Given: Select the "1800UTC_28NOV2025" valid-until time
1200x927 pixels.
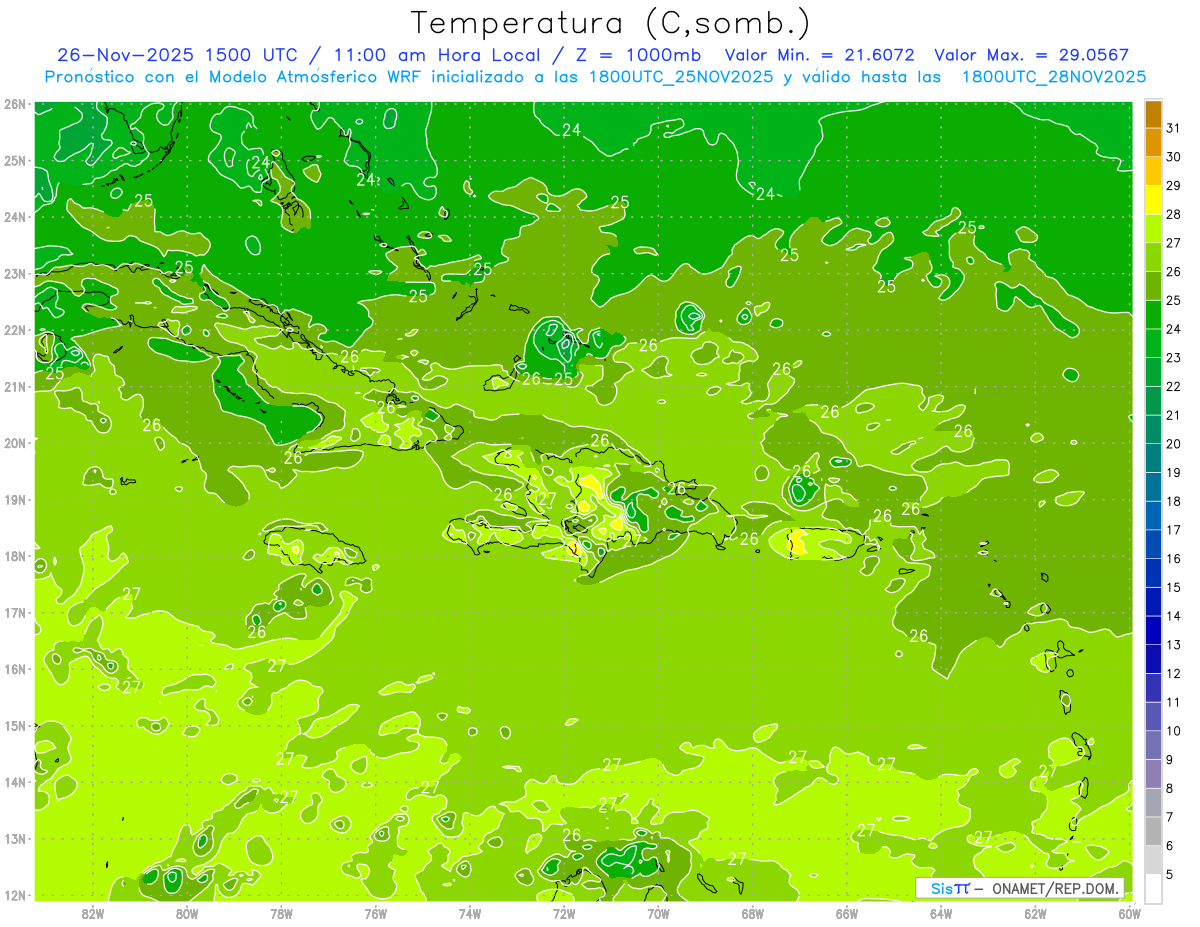Looking at the screenshot, I should pyautogui.click(x=1054, y=77).
